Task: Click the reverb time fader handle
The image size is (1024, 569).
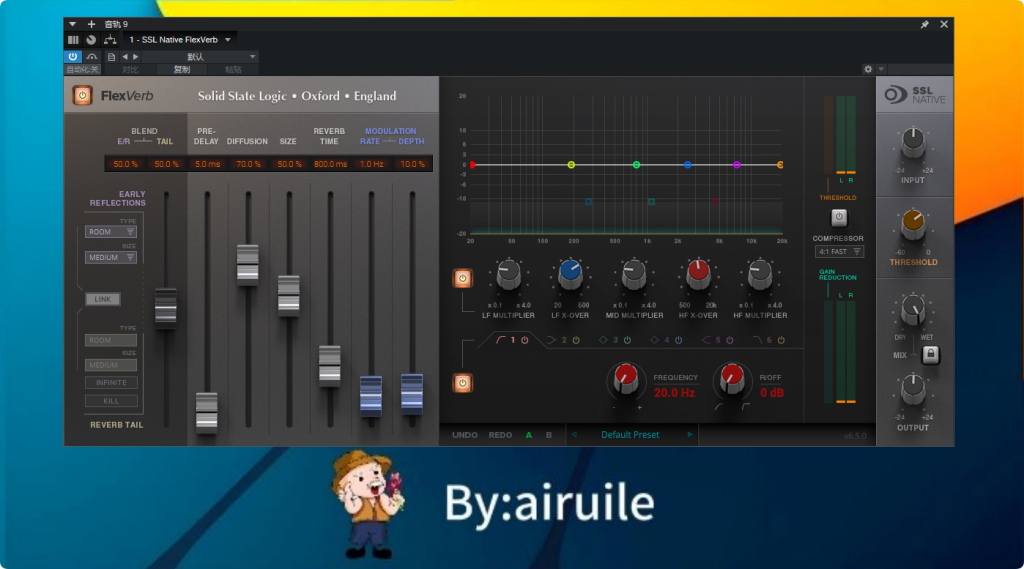Action: 330,366
